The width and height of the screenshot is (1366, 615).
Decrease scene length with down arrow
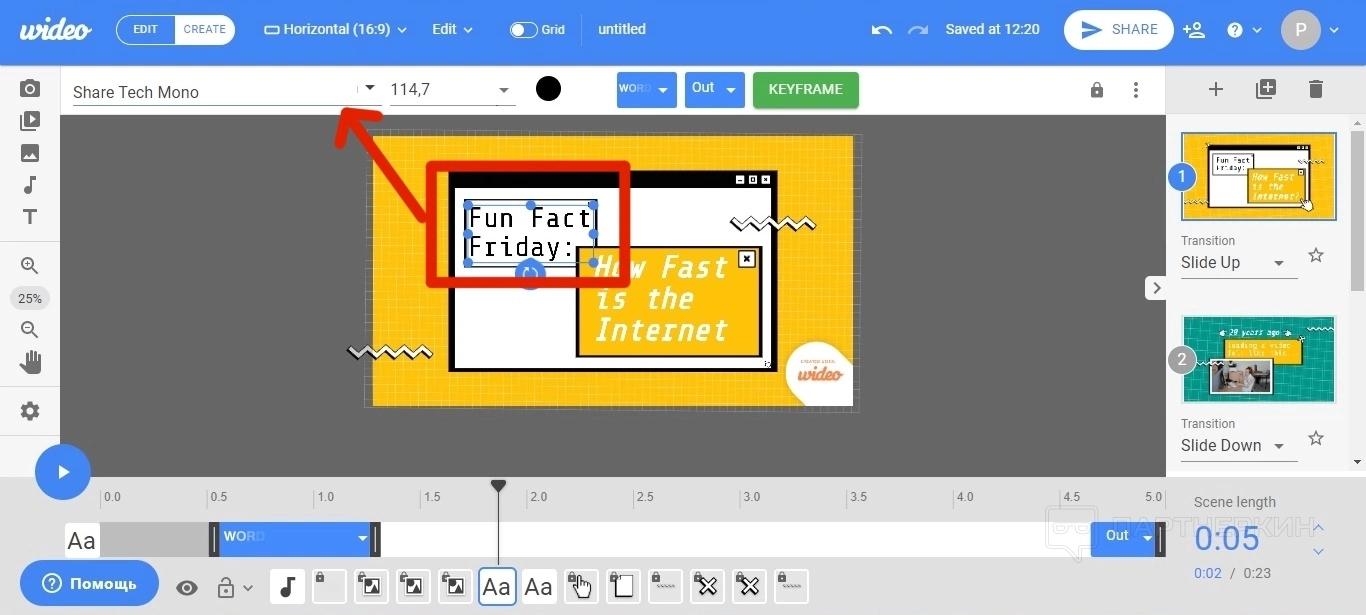pos(1318,551)
